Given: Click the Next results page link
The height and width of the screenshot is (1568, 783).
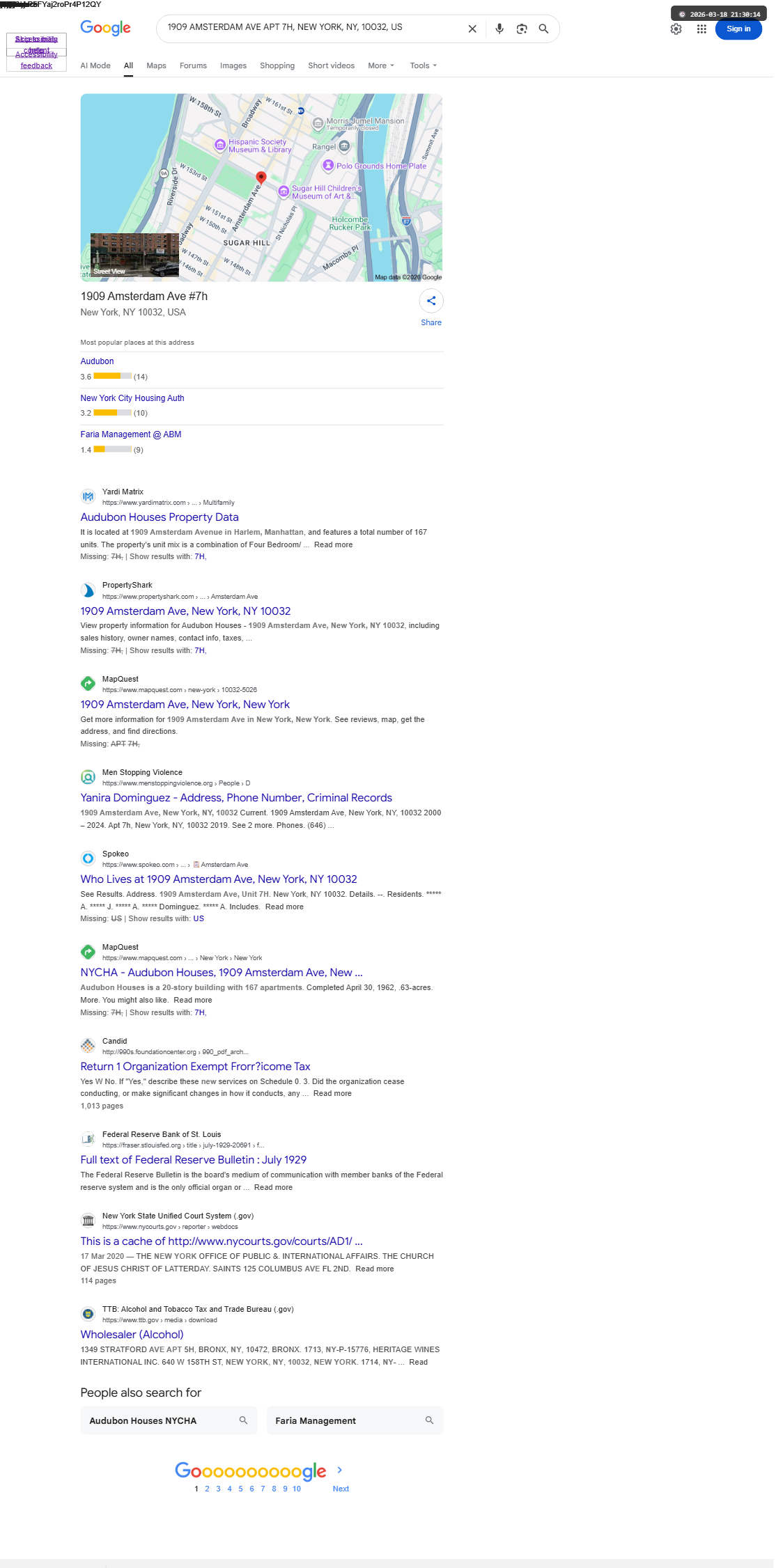Looking at the screenshot, I should [341, 1489].
